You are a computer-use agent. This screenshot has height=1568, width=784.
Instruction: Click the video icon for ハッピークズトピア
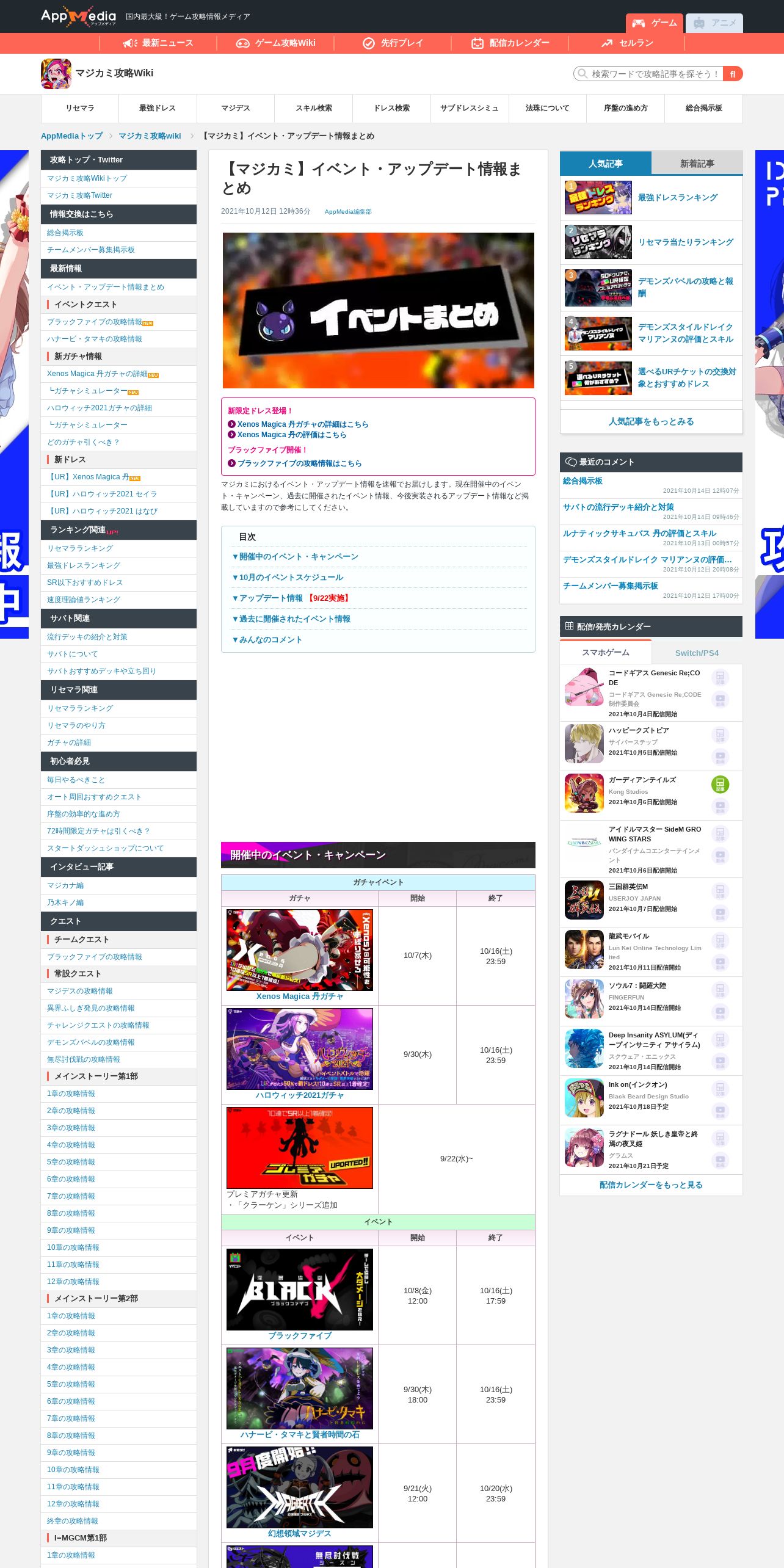coord(720,757)
